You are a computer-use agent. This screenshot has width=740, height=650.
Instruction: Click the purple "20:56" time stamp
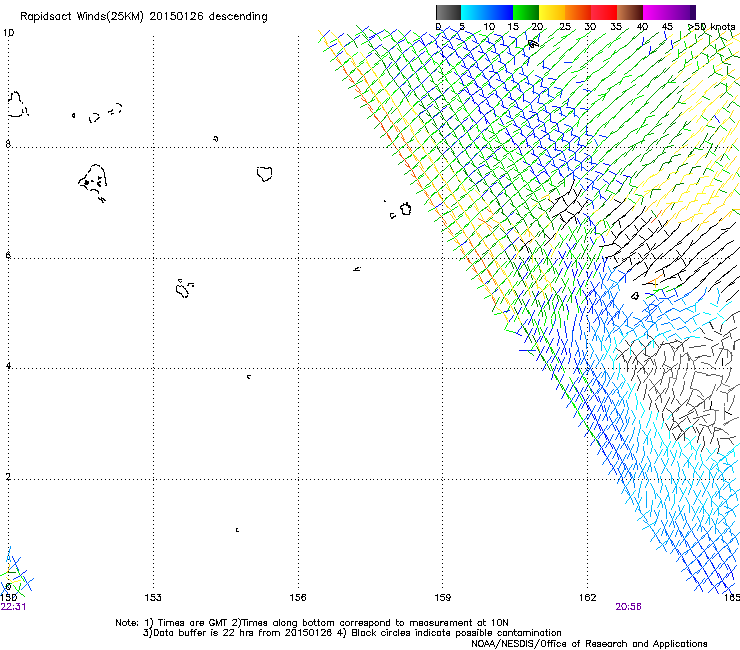pyautogui.click(x=628, y=607)
